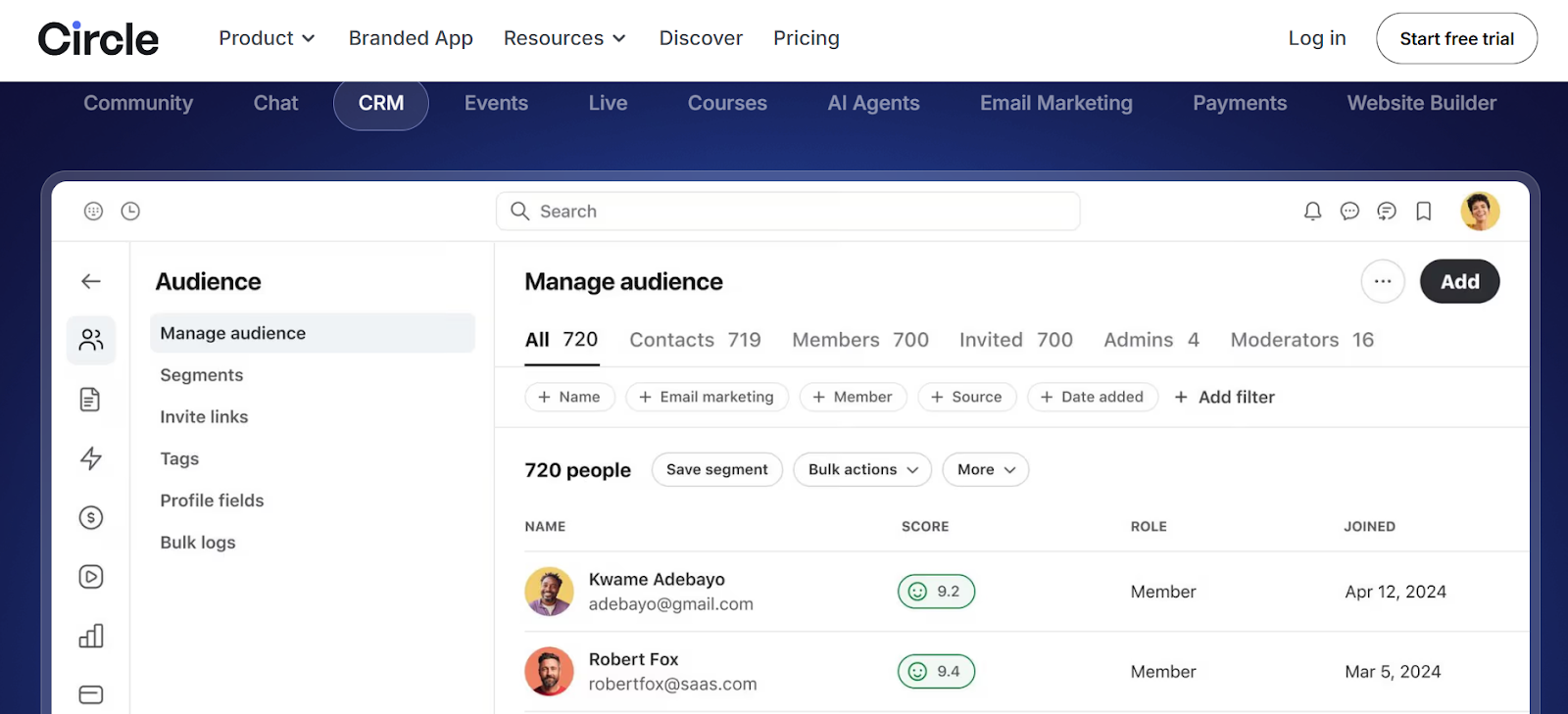1568x714 pixels.
Task: Switch to the Events feature tab
Action: (x=496, y=103)
